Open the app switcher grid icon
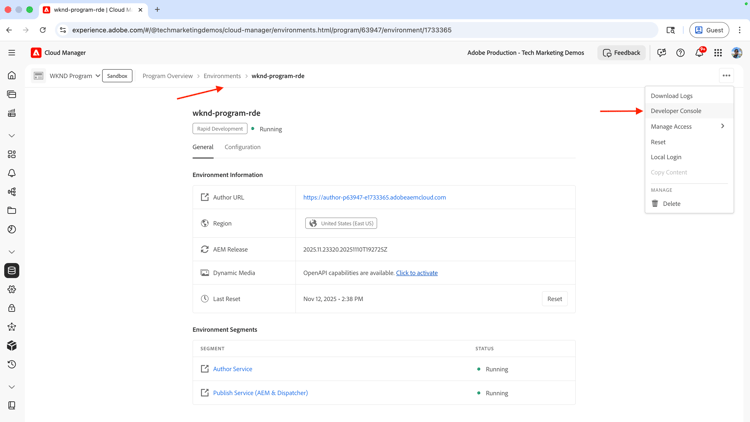The image size is (750, 422). (x=718, y=53)
